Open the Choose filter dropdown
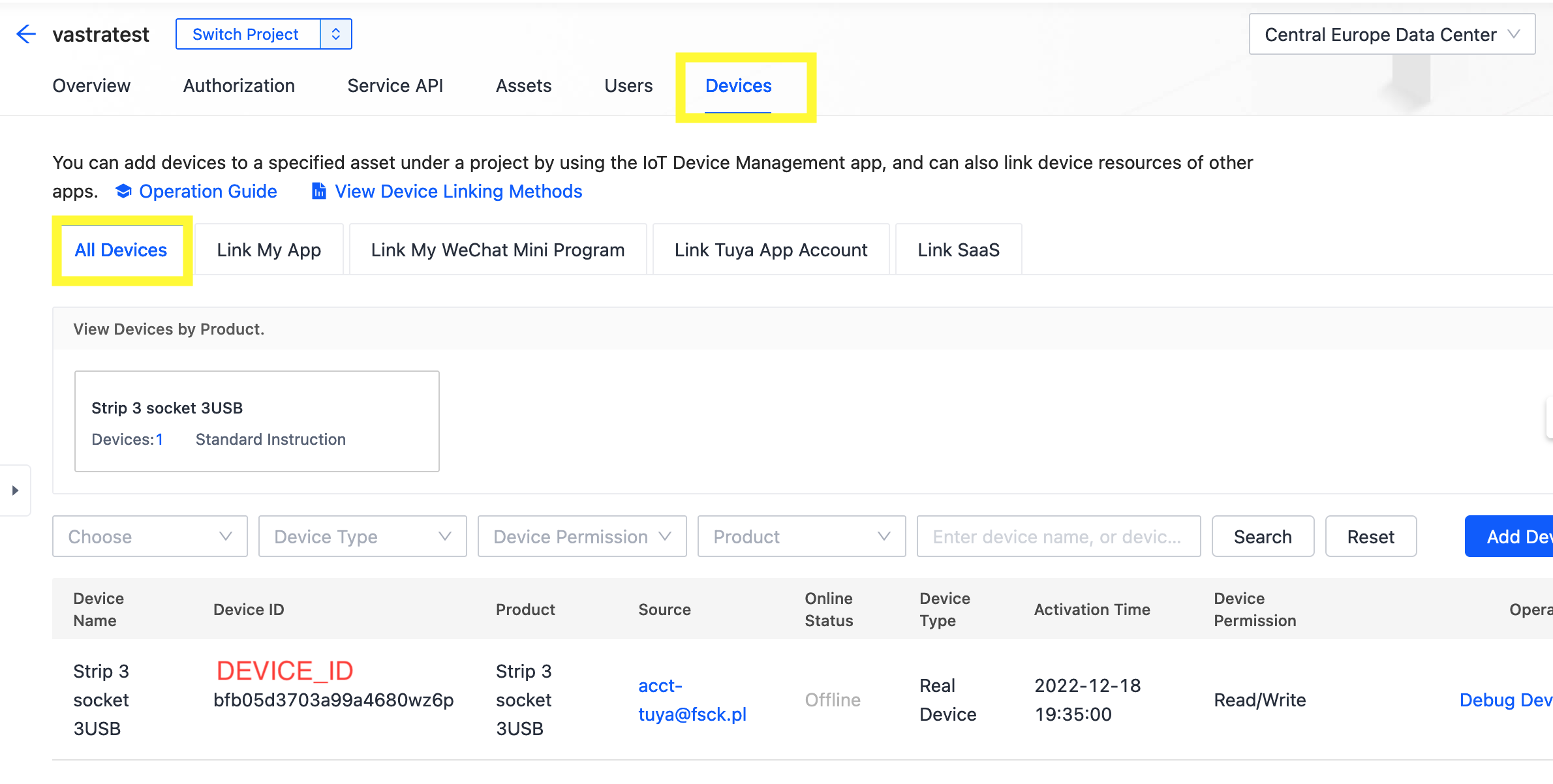The width and height of the screenshot is (1553, 784). [150, 537]
